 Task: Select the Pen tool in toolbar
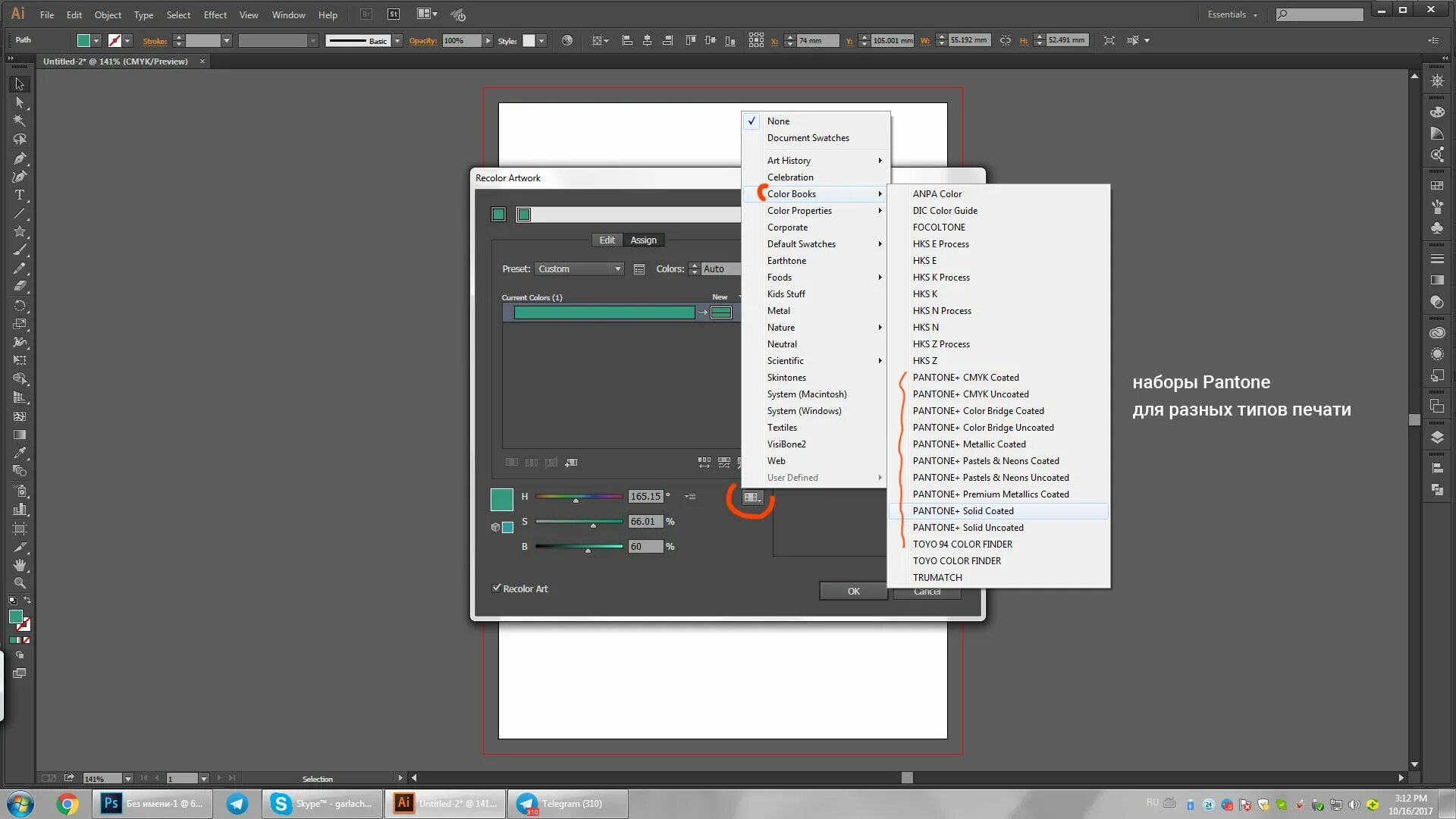[20, 158]
